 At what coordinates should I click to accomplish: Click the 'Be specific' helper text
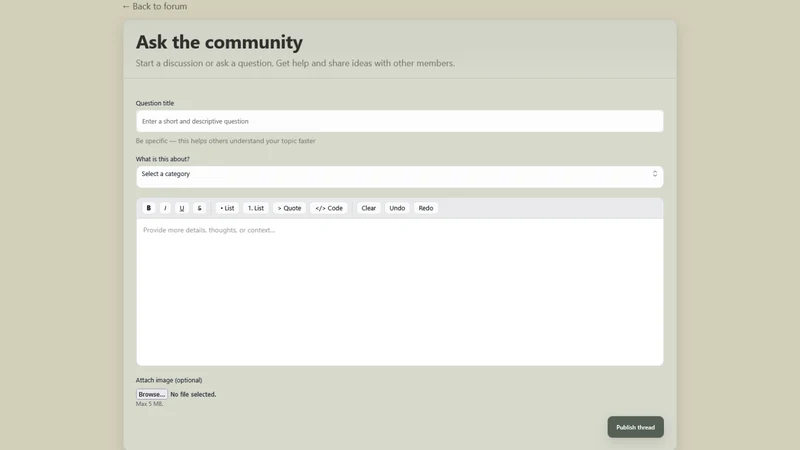(226, 141)
